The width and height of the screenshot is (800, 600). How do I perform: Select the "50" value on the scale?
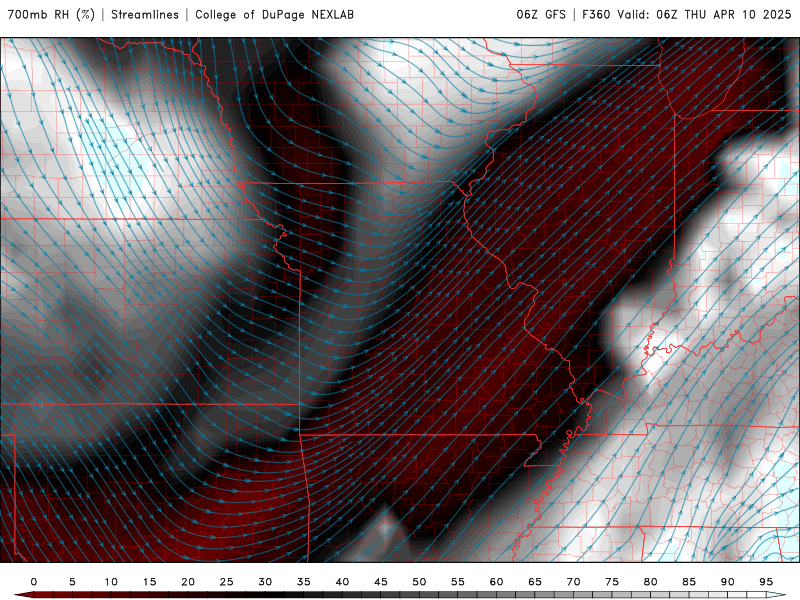[x=419, y=582]
